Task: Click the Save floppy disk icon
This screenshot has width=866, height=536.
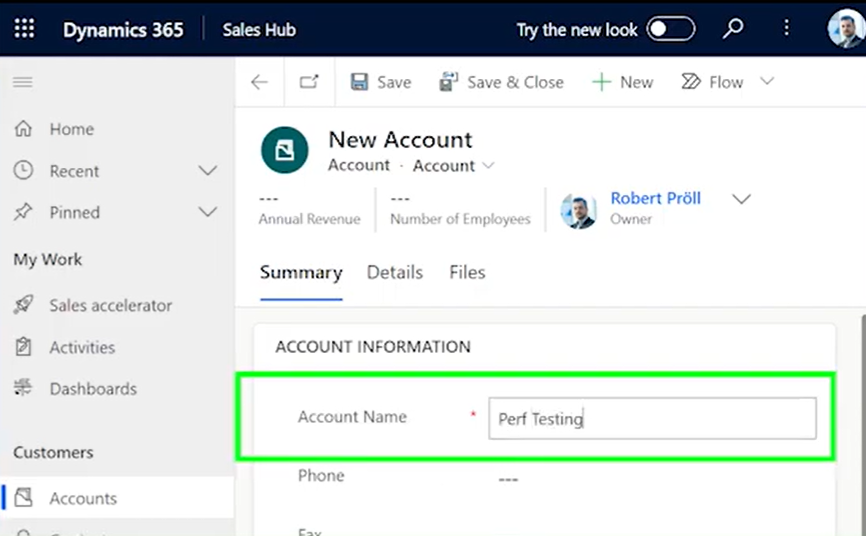Action: 360,82
